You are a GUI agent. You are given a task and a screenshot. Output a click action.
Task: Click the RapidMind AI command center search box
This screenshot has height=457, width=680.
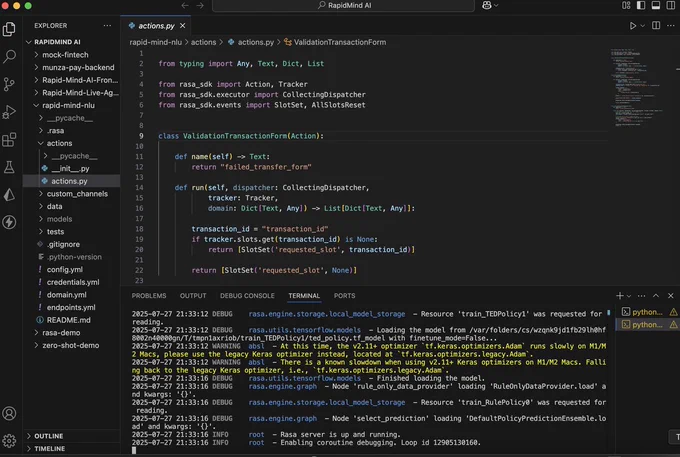(343, 5)
